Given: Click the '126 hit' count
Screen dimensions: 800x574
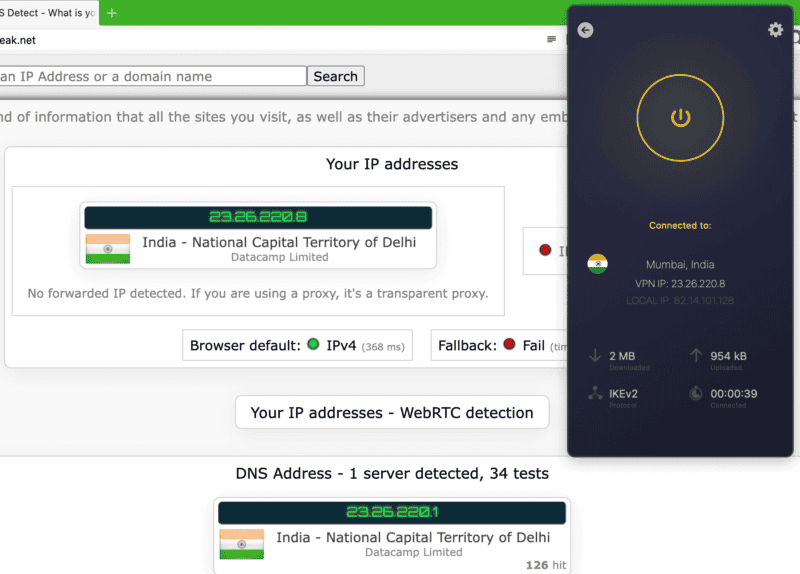Looking at the screenshot, I should tap(546, 565).
